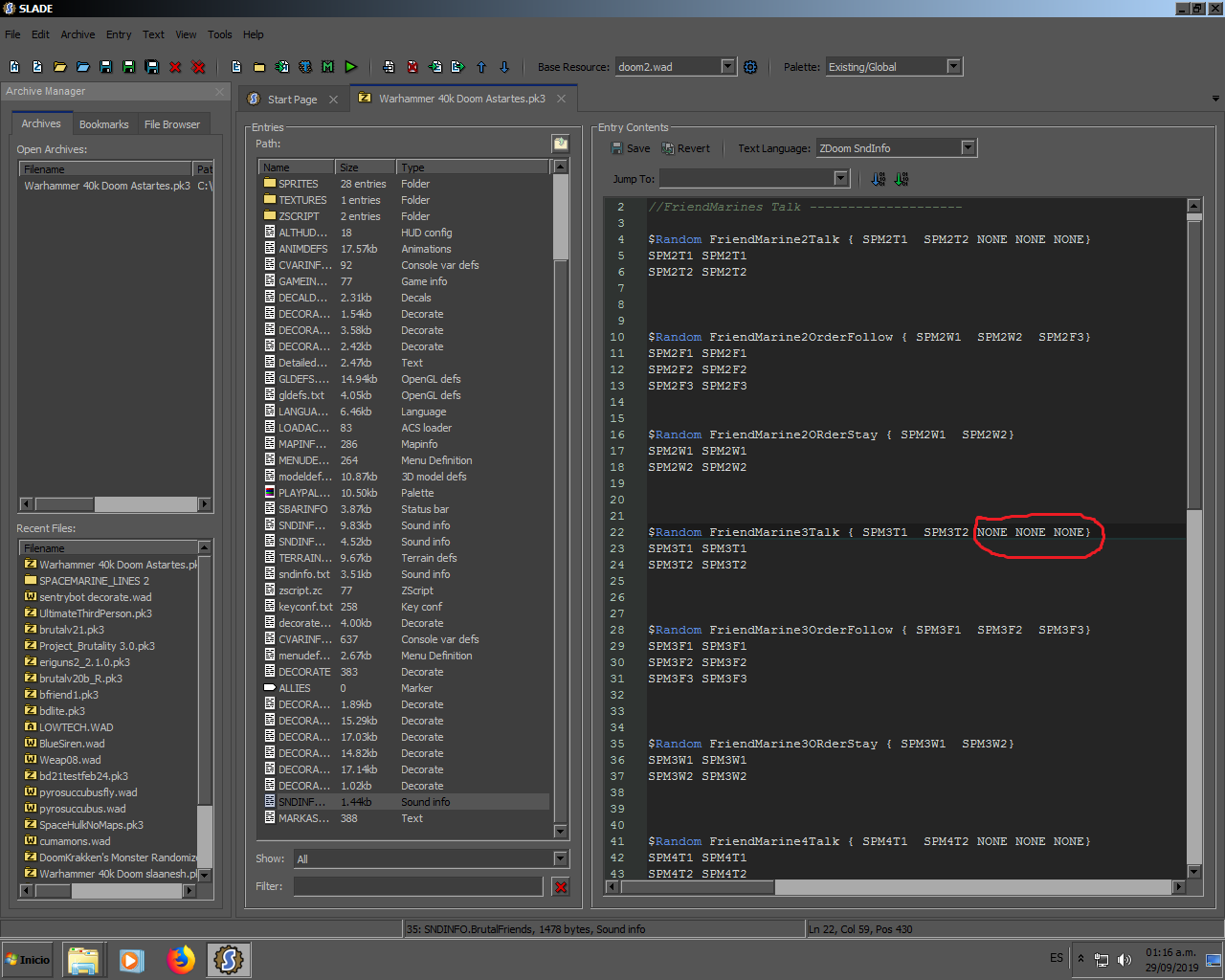Sort entries by Size column header

point(365,167)
